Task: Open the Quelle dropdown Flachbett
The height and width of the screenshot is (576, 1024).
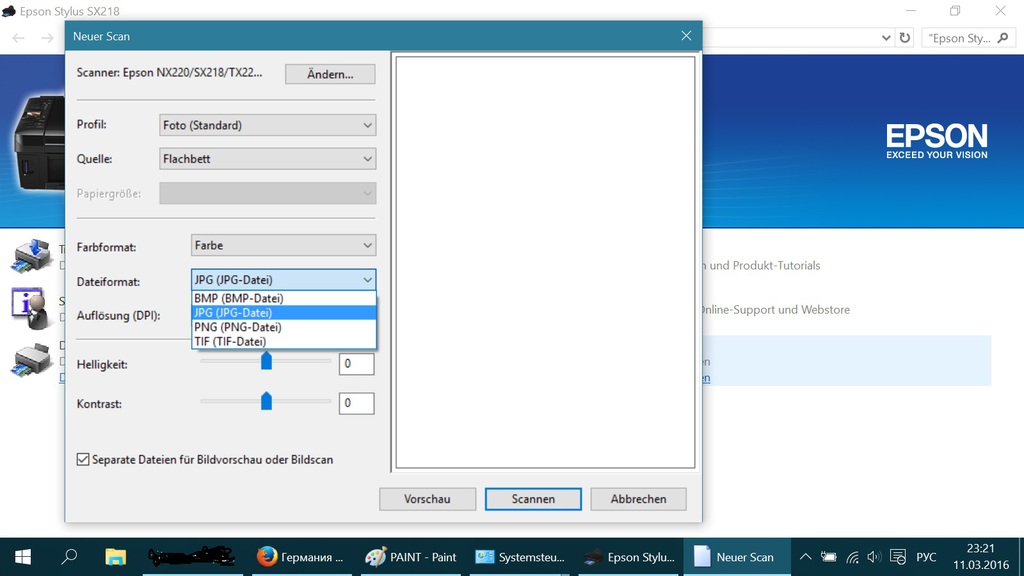Action: [267, 159]
